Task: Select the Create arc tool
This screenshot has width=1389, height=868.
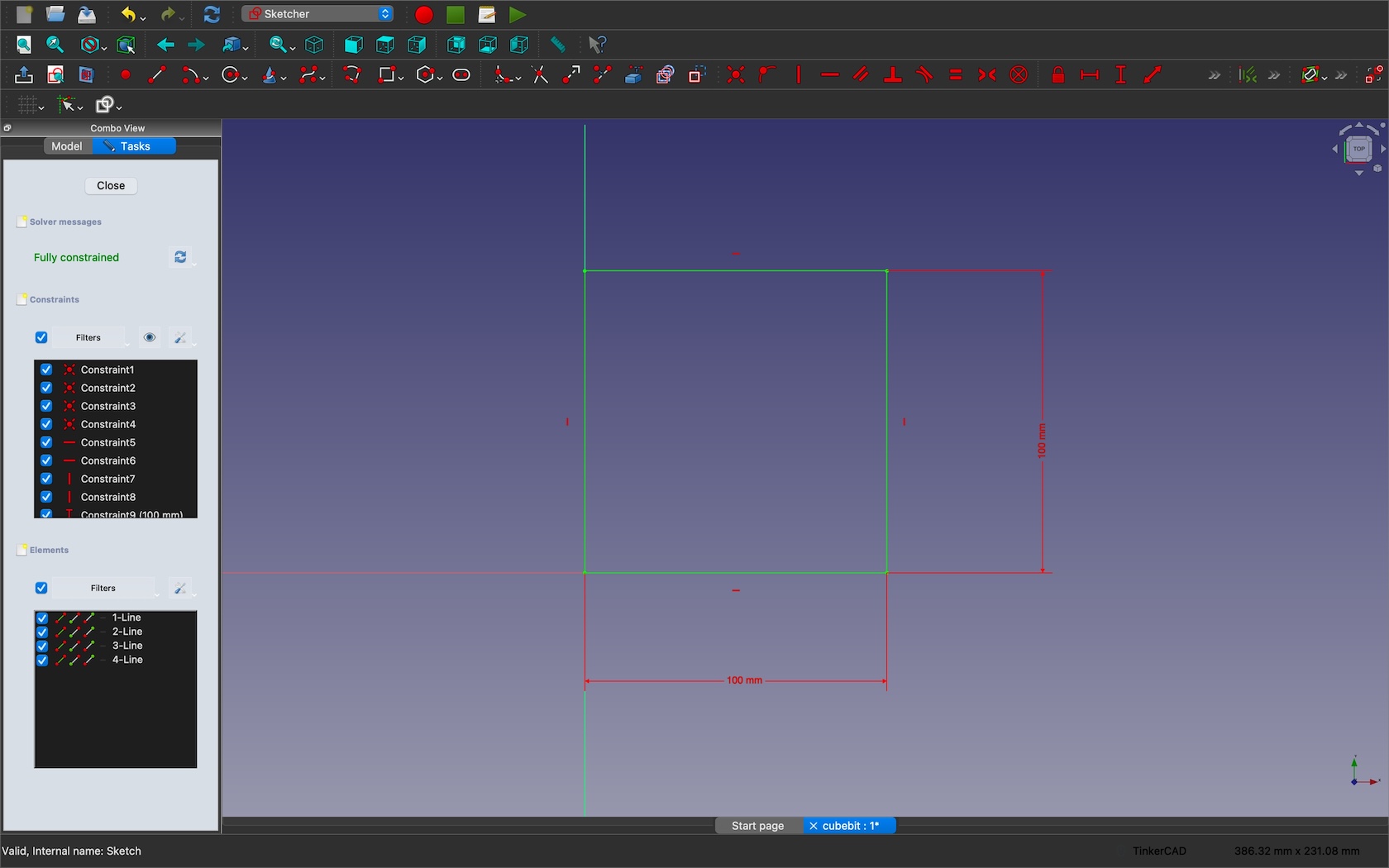Action: tap(190, 75)
